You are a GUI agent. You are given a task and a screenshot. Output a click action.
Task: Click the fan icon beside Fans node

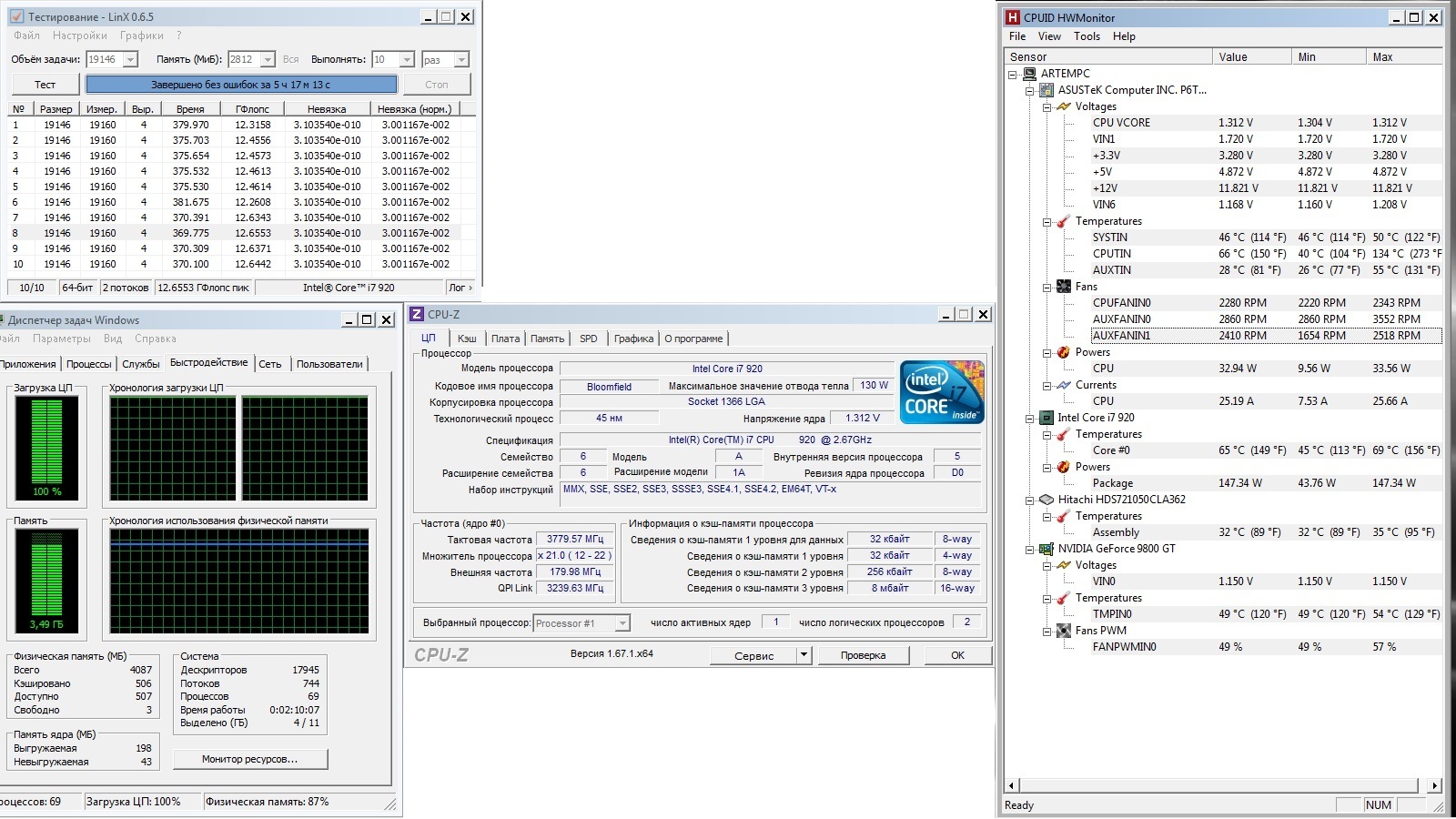coord(1063,287)
